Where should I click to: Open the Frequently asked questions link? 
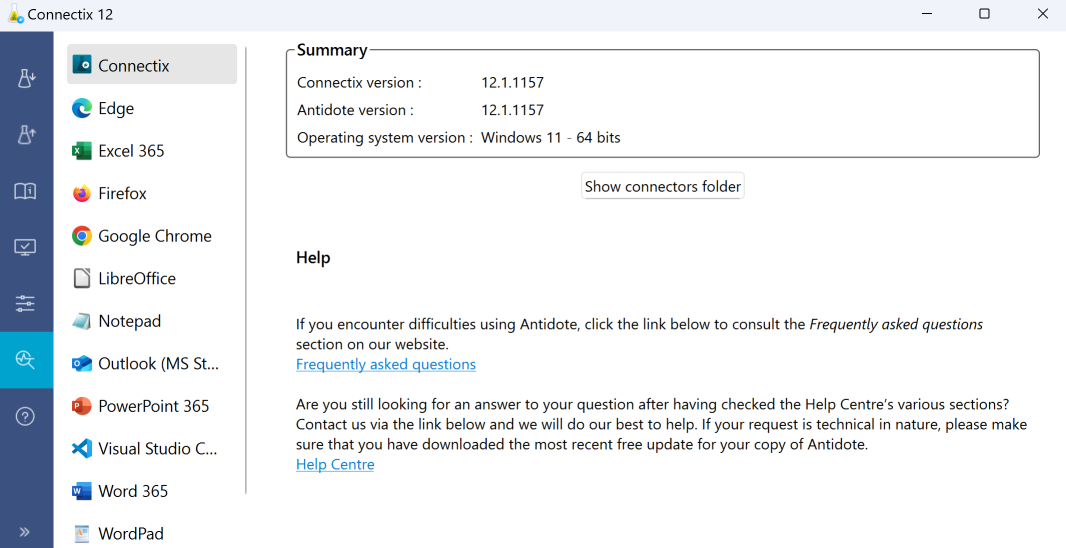386,364
